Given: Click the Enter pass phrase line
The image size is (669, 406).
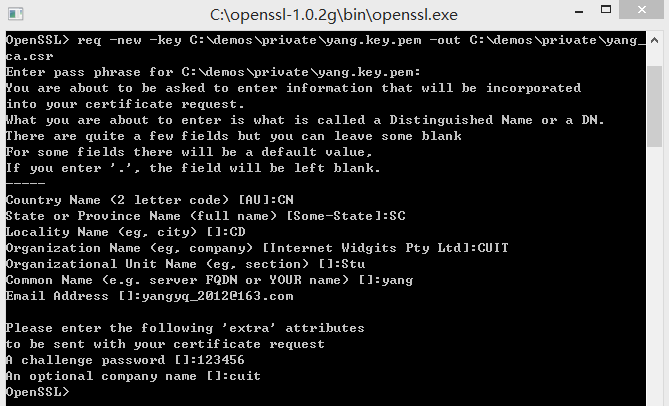Looking at the screenshot, I should (213, 72).
